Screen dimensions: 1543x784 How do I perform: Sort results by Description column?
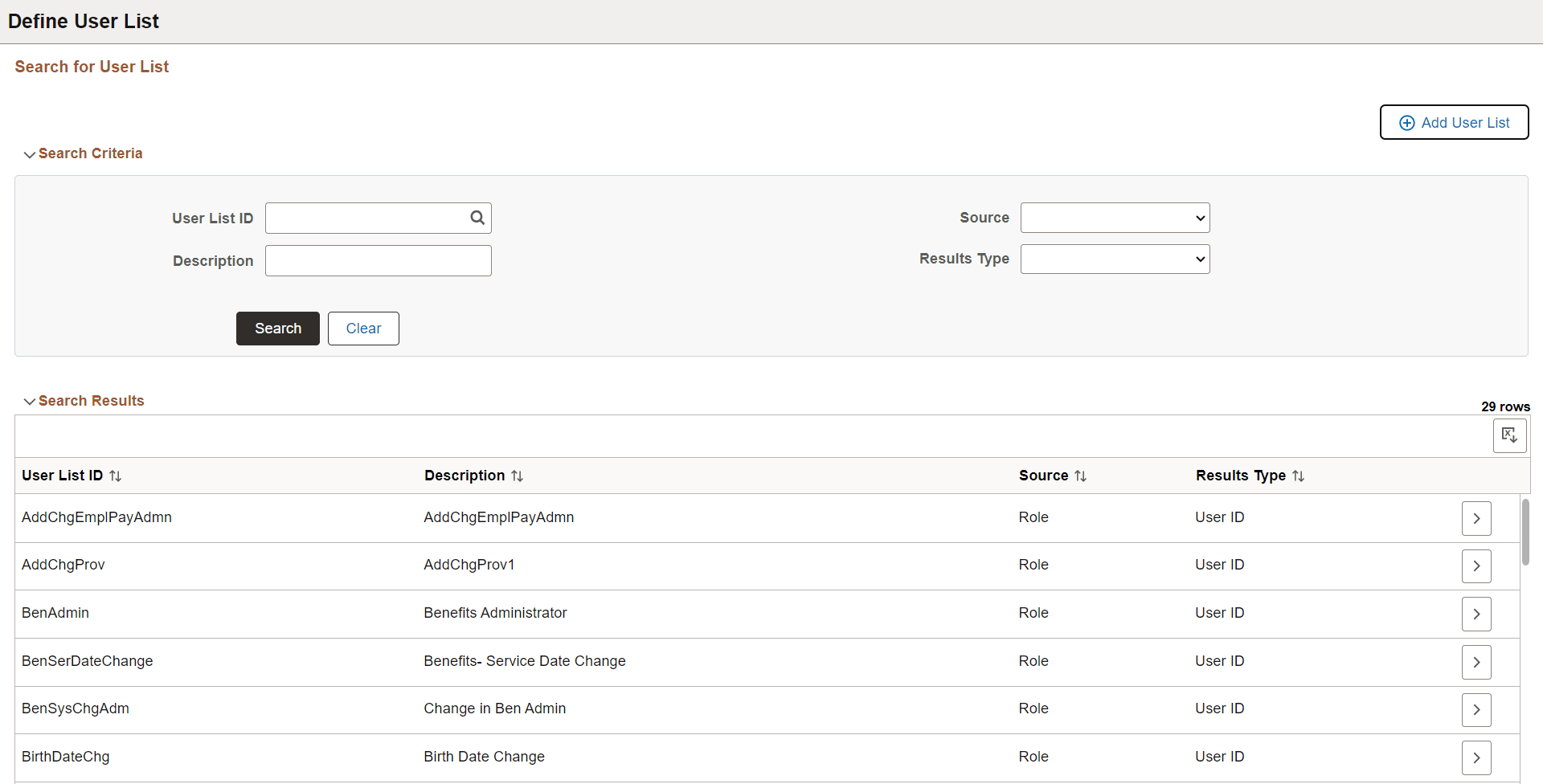pyautogui.click(x=518, y=476)
